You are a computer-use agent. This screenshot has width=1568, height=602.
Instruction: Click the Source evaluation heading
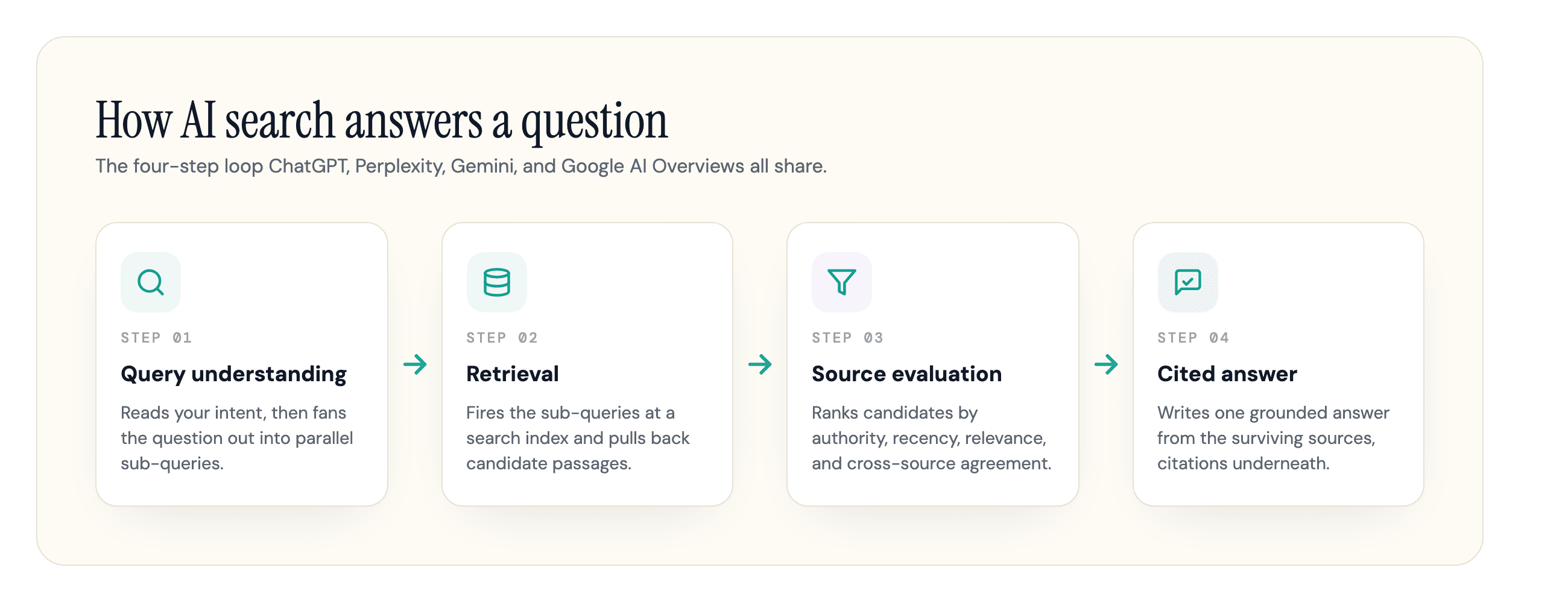tap(907, 374)
